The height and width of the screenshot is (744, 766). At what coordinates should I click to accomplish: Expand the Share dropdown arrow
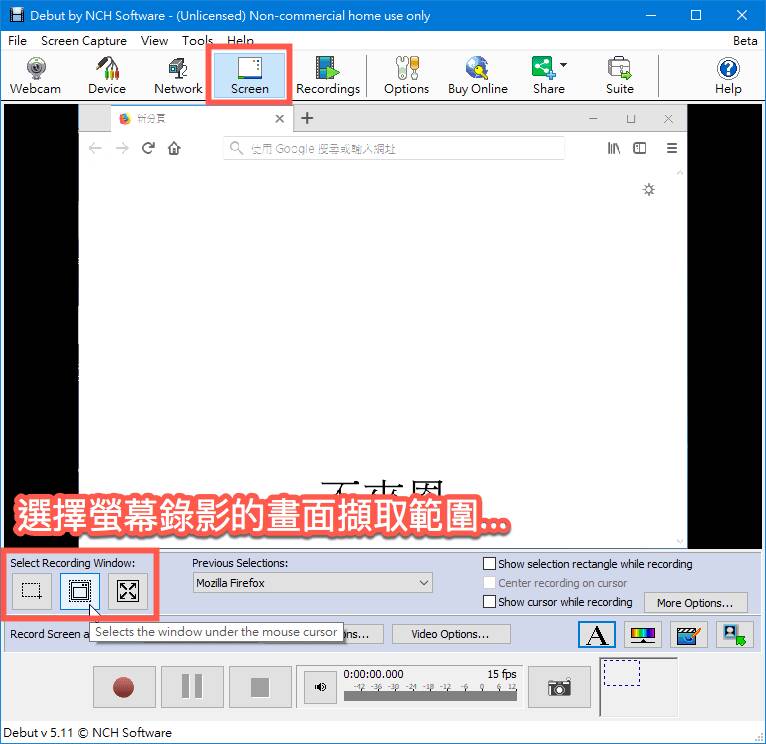[564, 65]
